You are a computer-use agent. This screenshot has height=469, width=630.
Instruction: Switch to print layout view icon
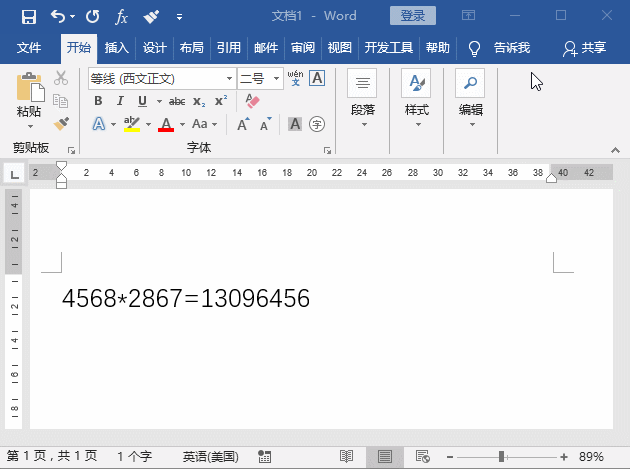coord(385,457)
